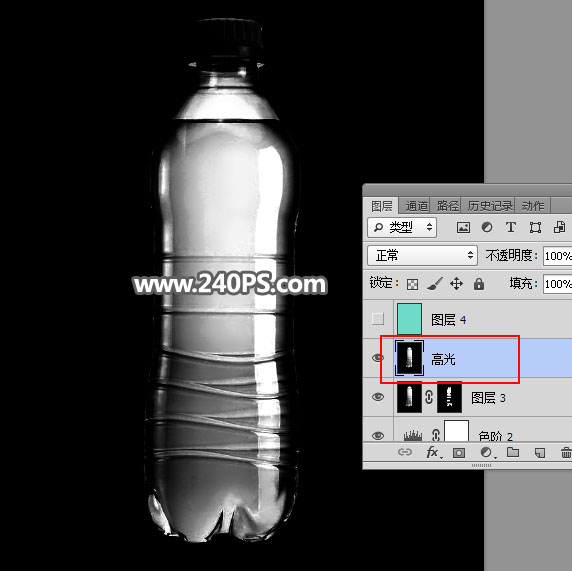Create a new layer icon
Viewport: 572px width, 571px height.
click(x=540, y=453)
